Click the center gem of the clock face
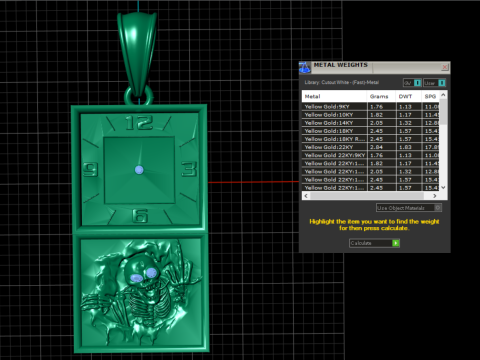Screen dimensions: 480x360 139,170
